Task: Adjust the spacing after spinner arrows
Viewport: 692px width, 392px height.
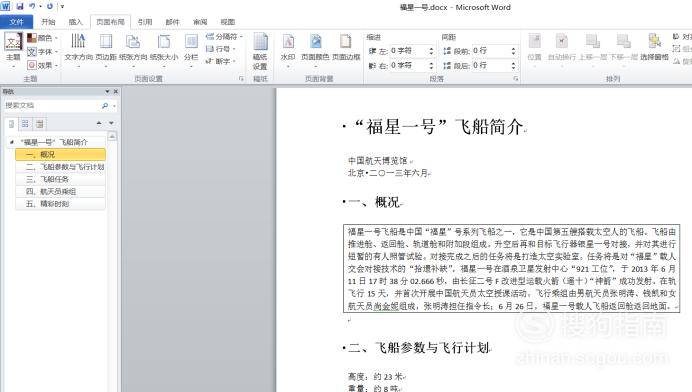Action: coord(514,66)
